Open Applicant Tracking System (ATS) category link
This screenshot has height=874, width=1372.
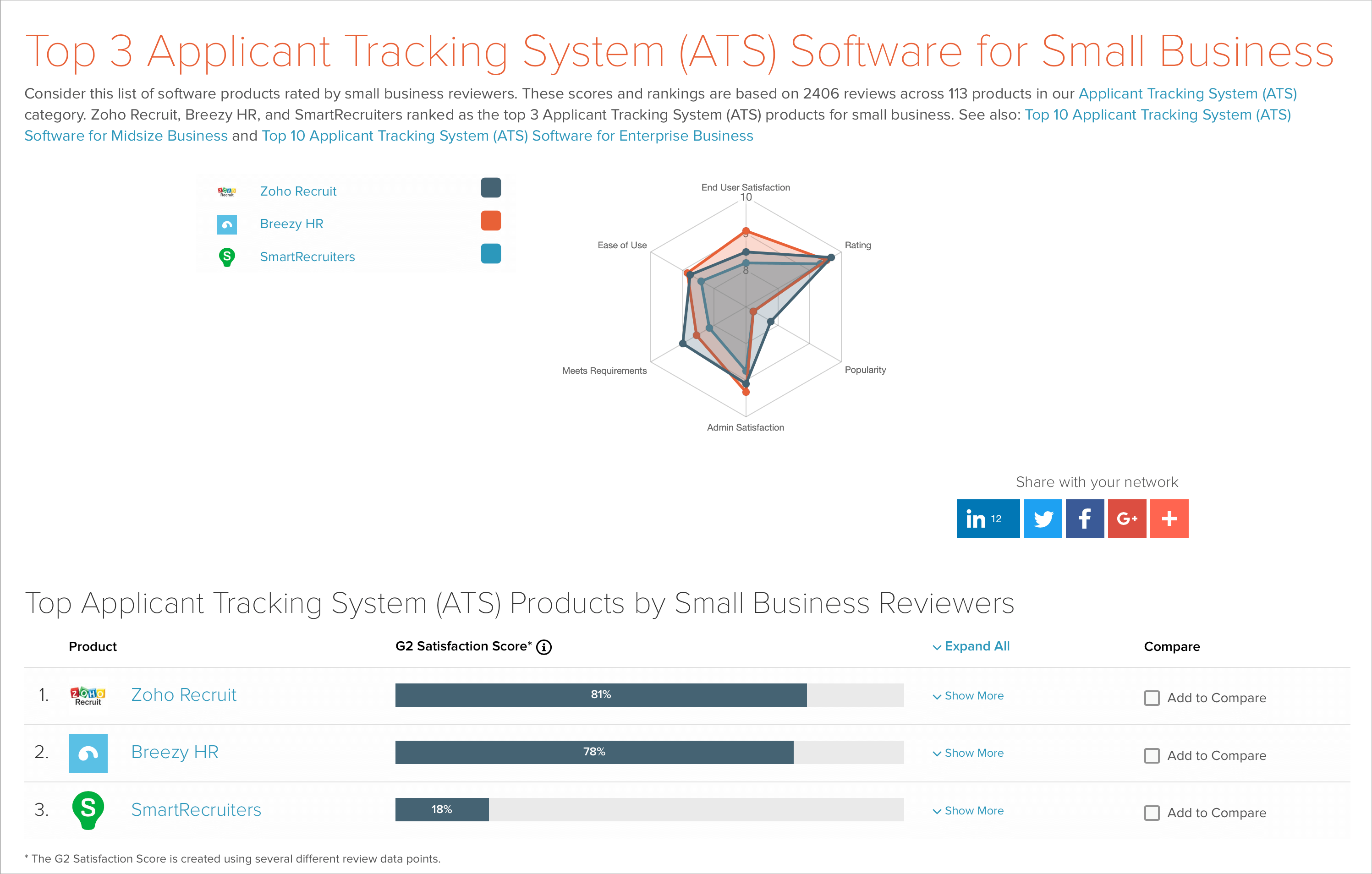point(1187,93)
